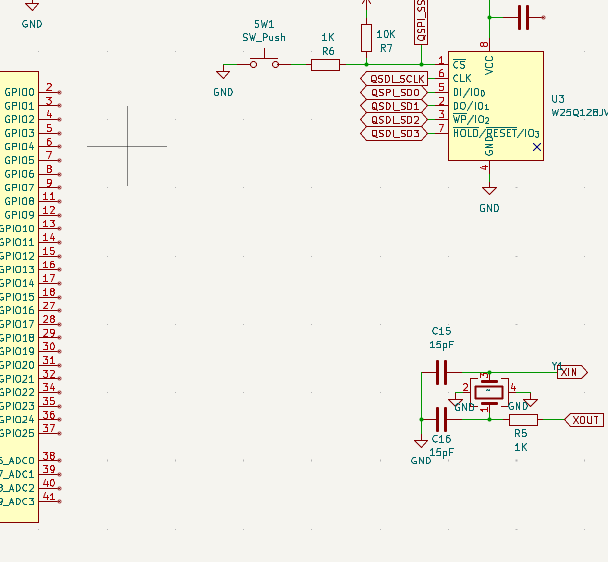Click the R6 1K resistor symbol
Screen dimensions: 608x562
click(x=325, y=65)
